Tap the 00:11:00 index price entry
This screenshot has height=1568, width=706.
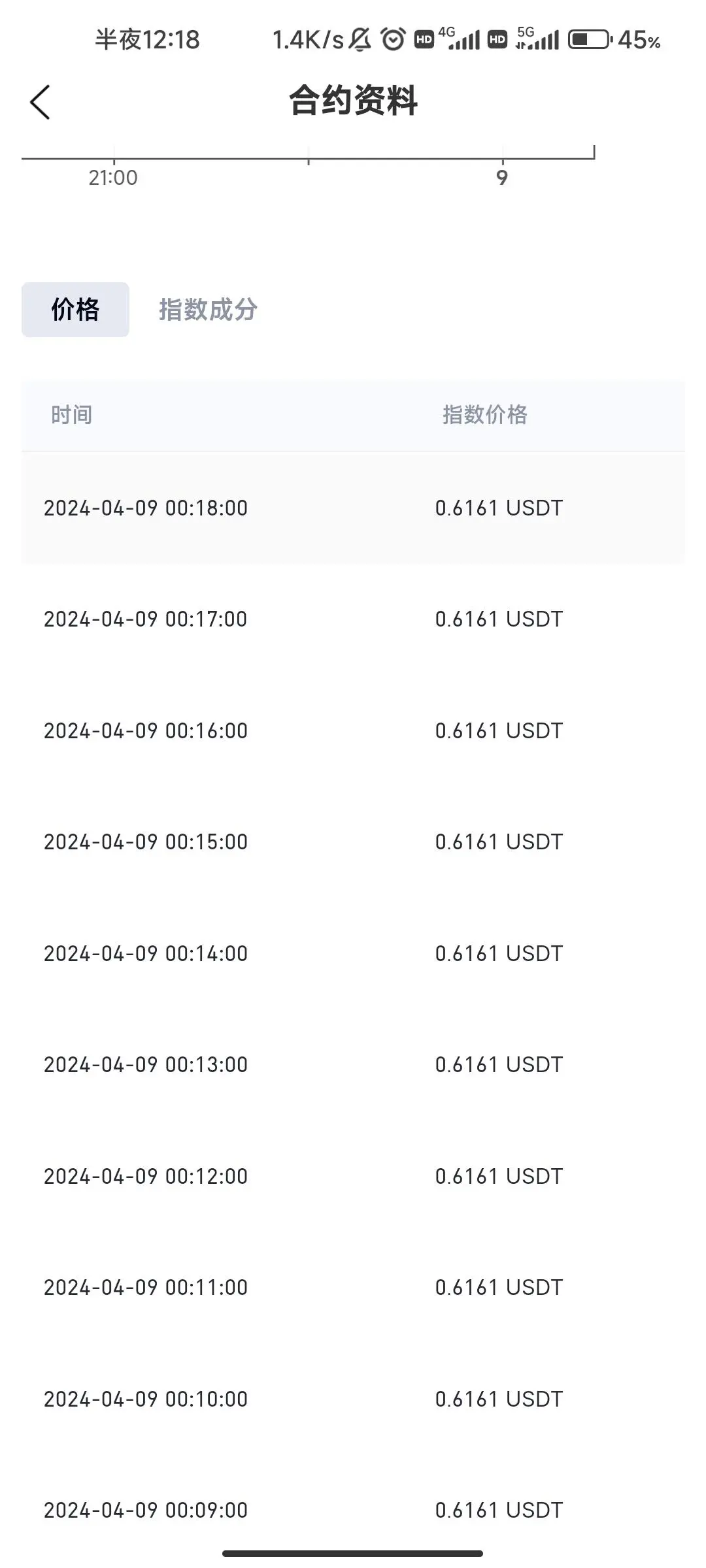499,1287
